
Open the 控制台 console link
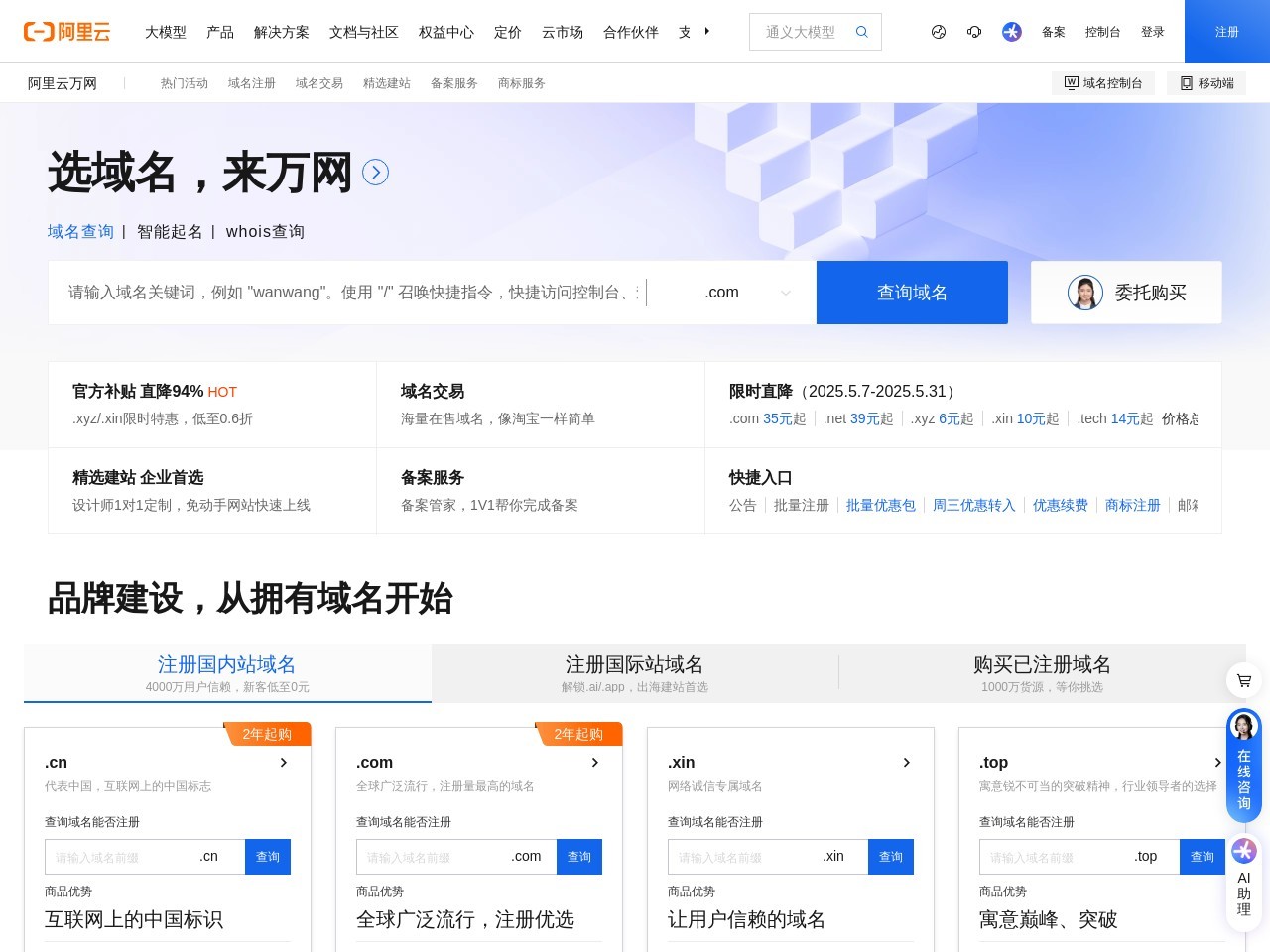[x=1103, y=32]
